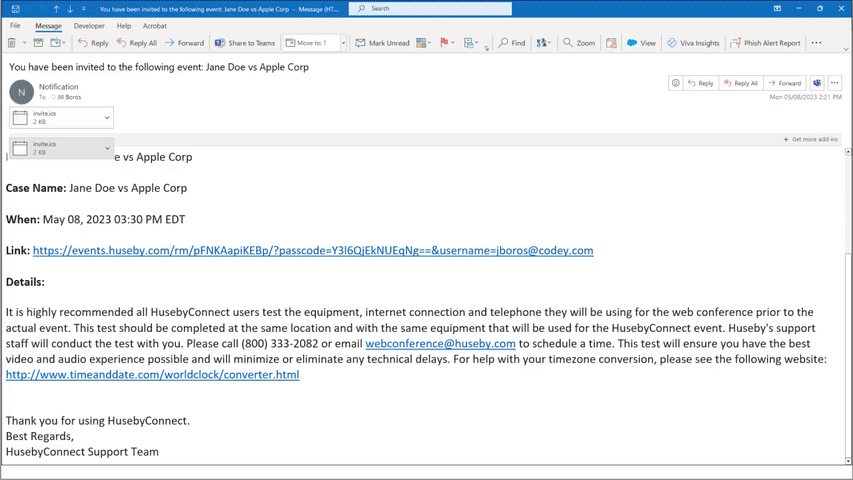Click Forward in message header
853x480 pixels.
coord(784,83)
